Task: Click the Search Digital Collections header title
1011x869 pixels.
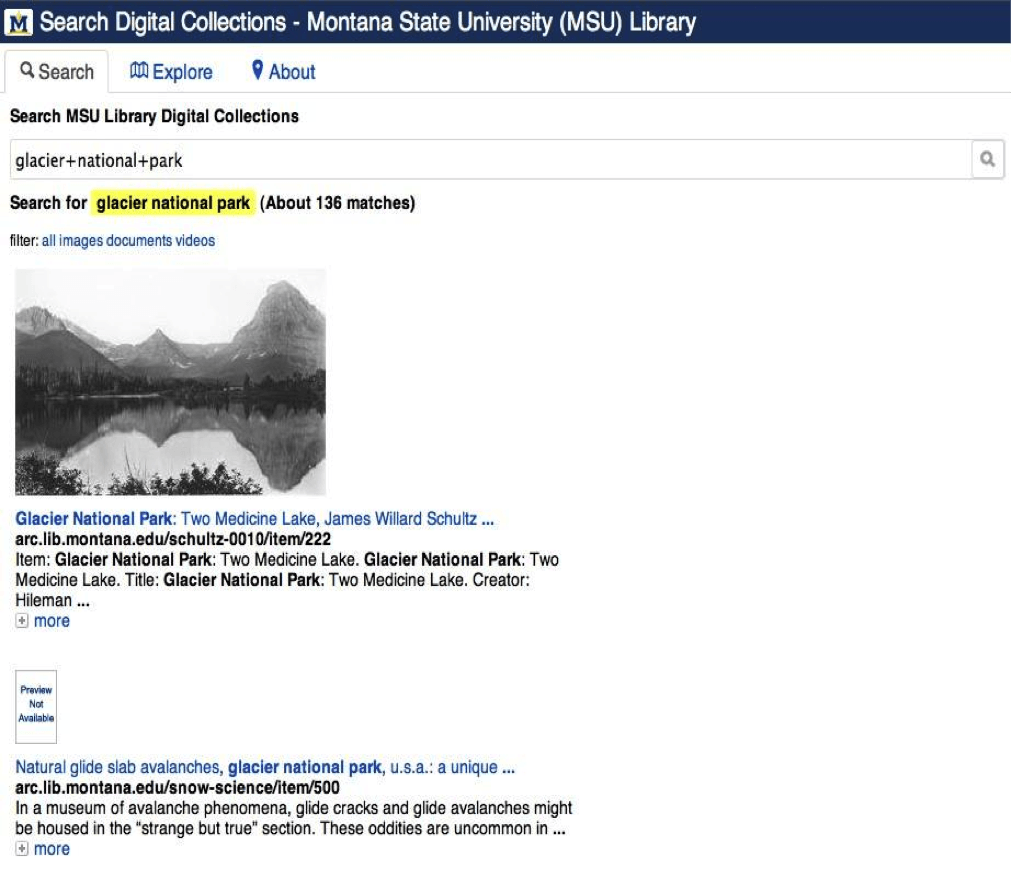Action: [367, 22]
